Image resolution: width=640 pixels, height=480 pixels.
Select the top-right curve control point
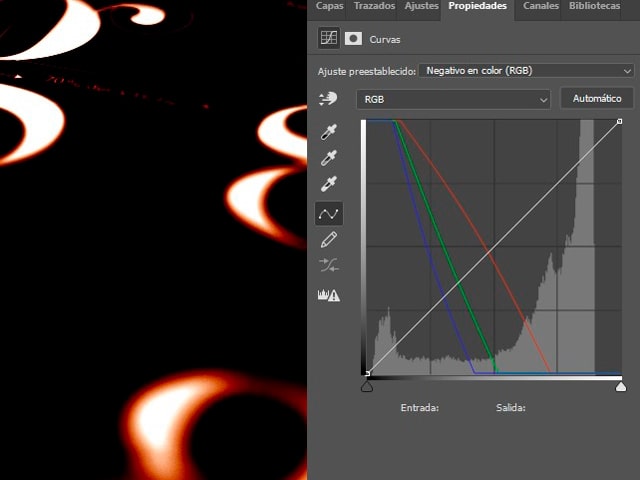tap(620, 122)
